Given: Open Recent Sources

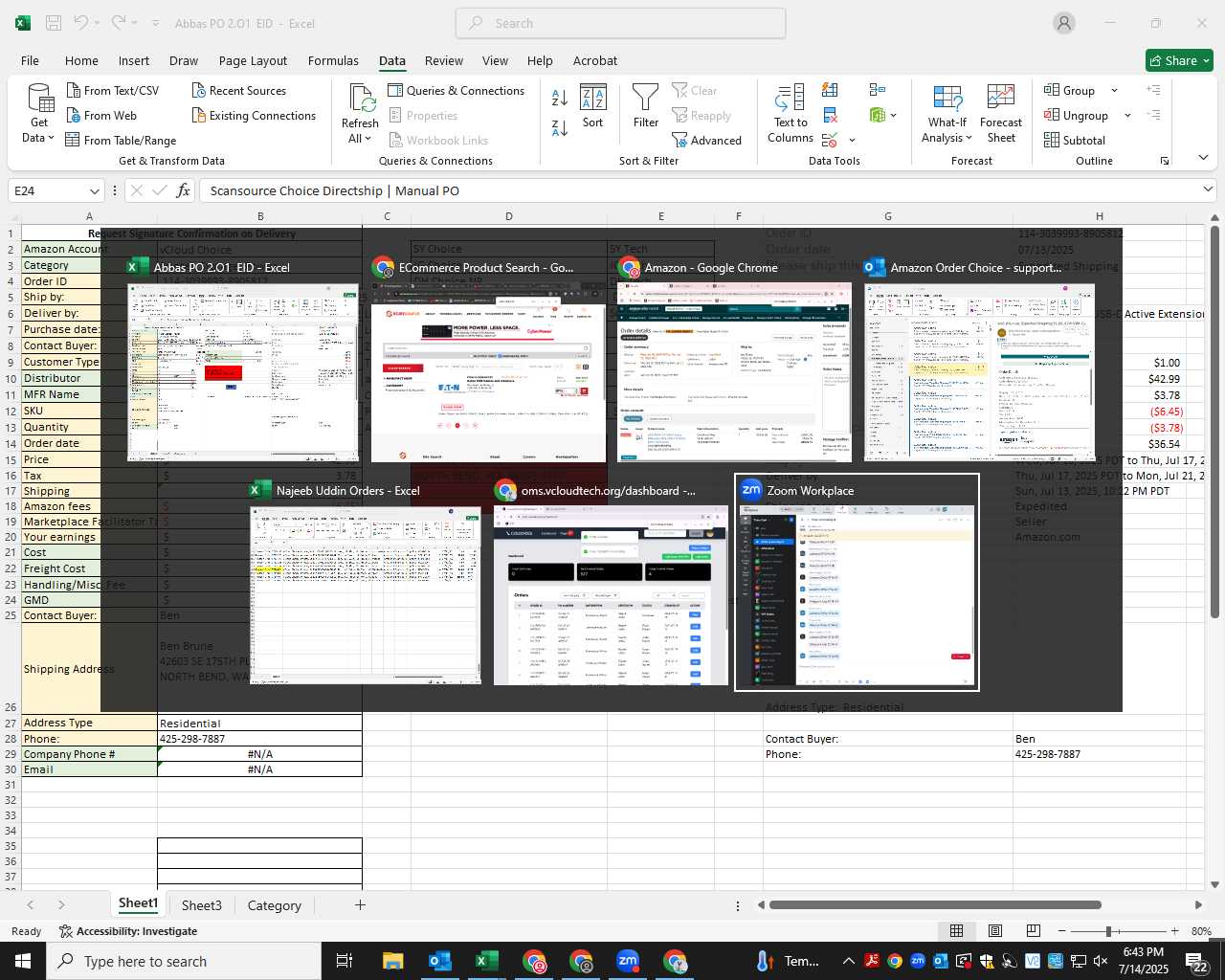Looking at the screenshot, I should pos(238,90).
